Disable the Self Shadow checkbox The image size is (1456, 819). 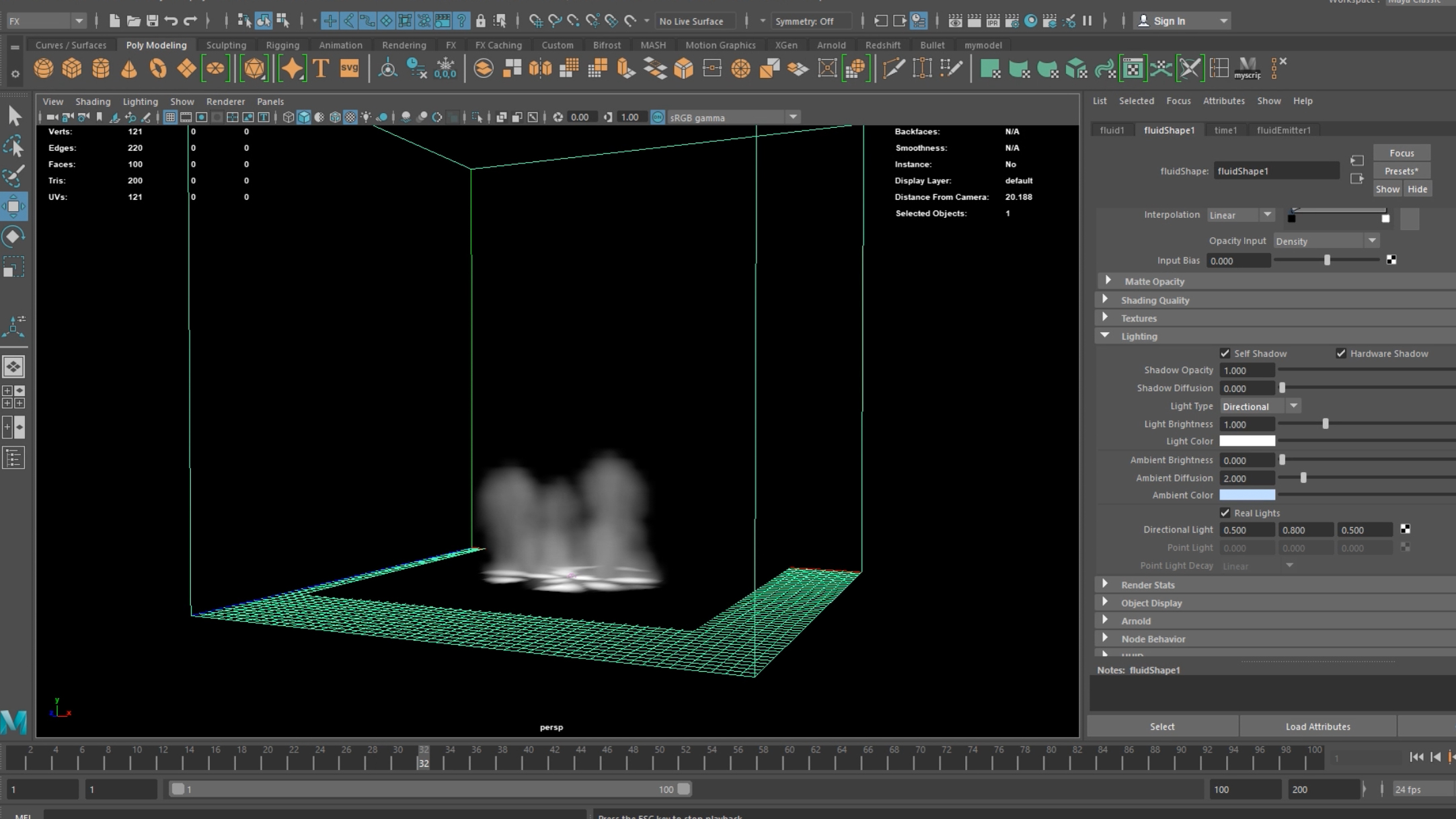[x=1225, y=354]
